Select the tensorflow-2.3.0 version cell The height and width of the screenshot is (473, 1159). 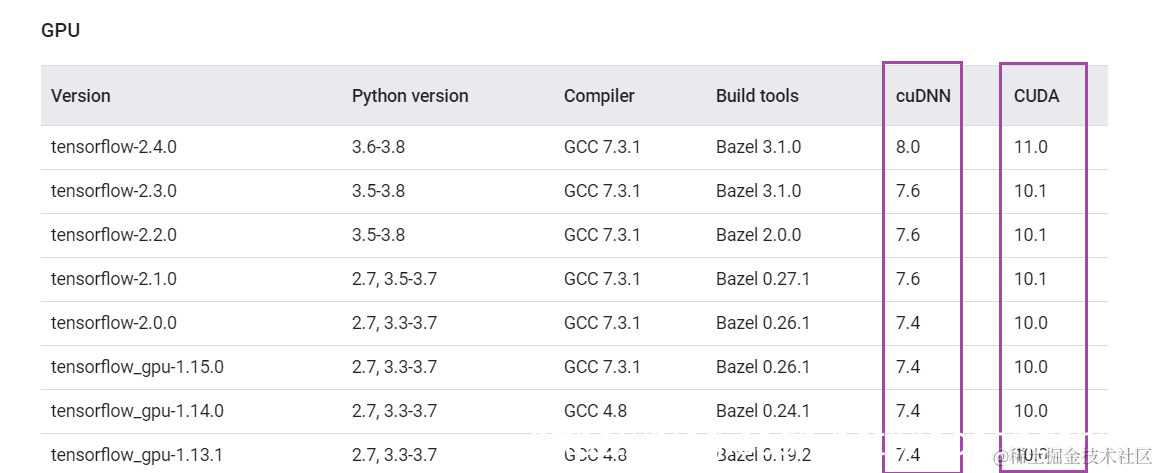point(113,191)
